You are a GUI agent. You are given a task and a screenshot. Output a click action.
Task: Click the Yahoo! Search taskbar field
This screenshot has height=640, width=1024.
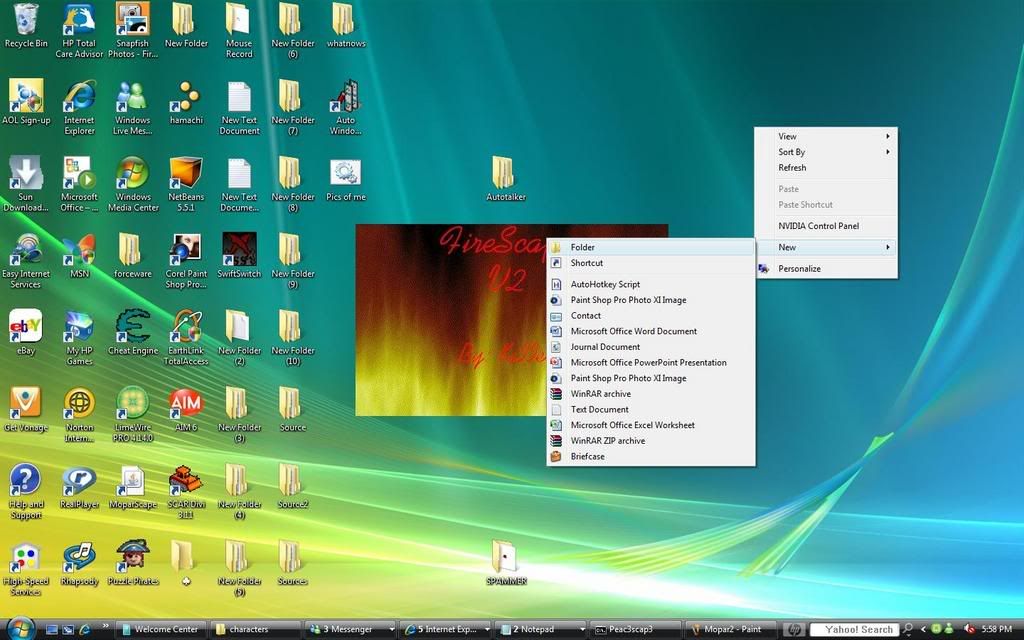tap(855, 630)
